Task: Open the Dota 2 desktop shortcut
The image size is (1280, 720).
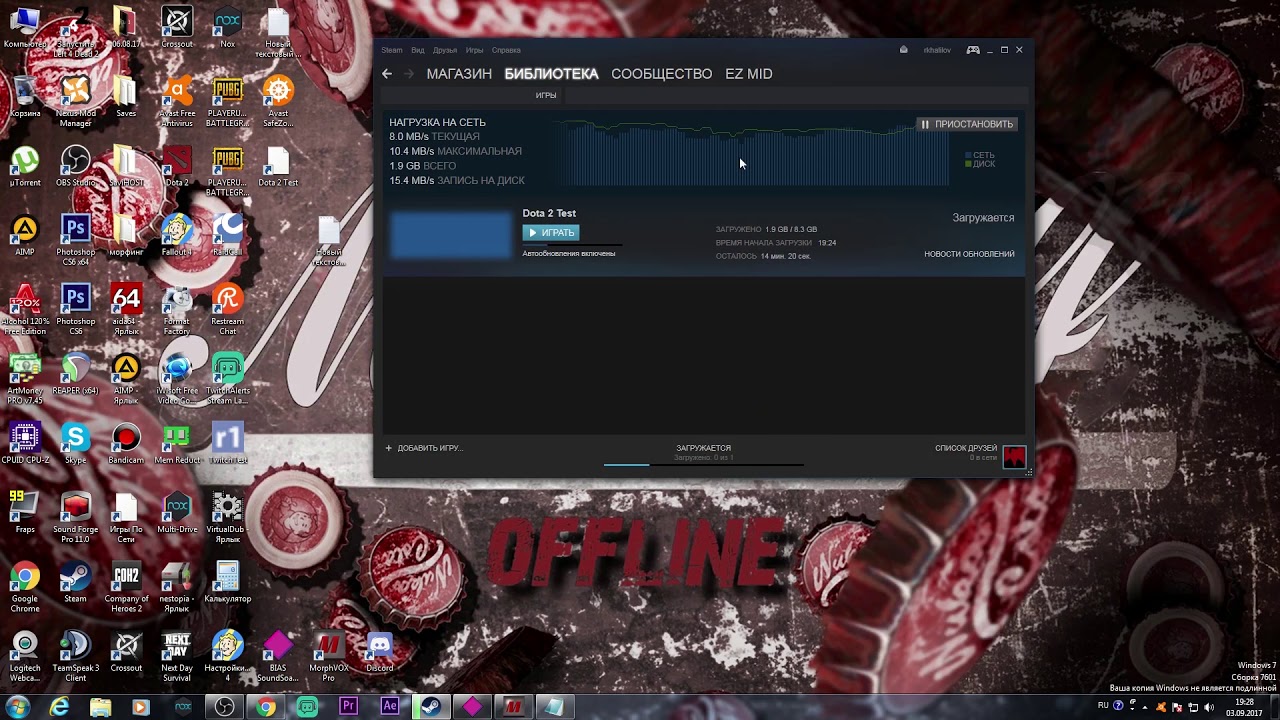Action: pos(177,166)
